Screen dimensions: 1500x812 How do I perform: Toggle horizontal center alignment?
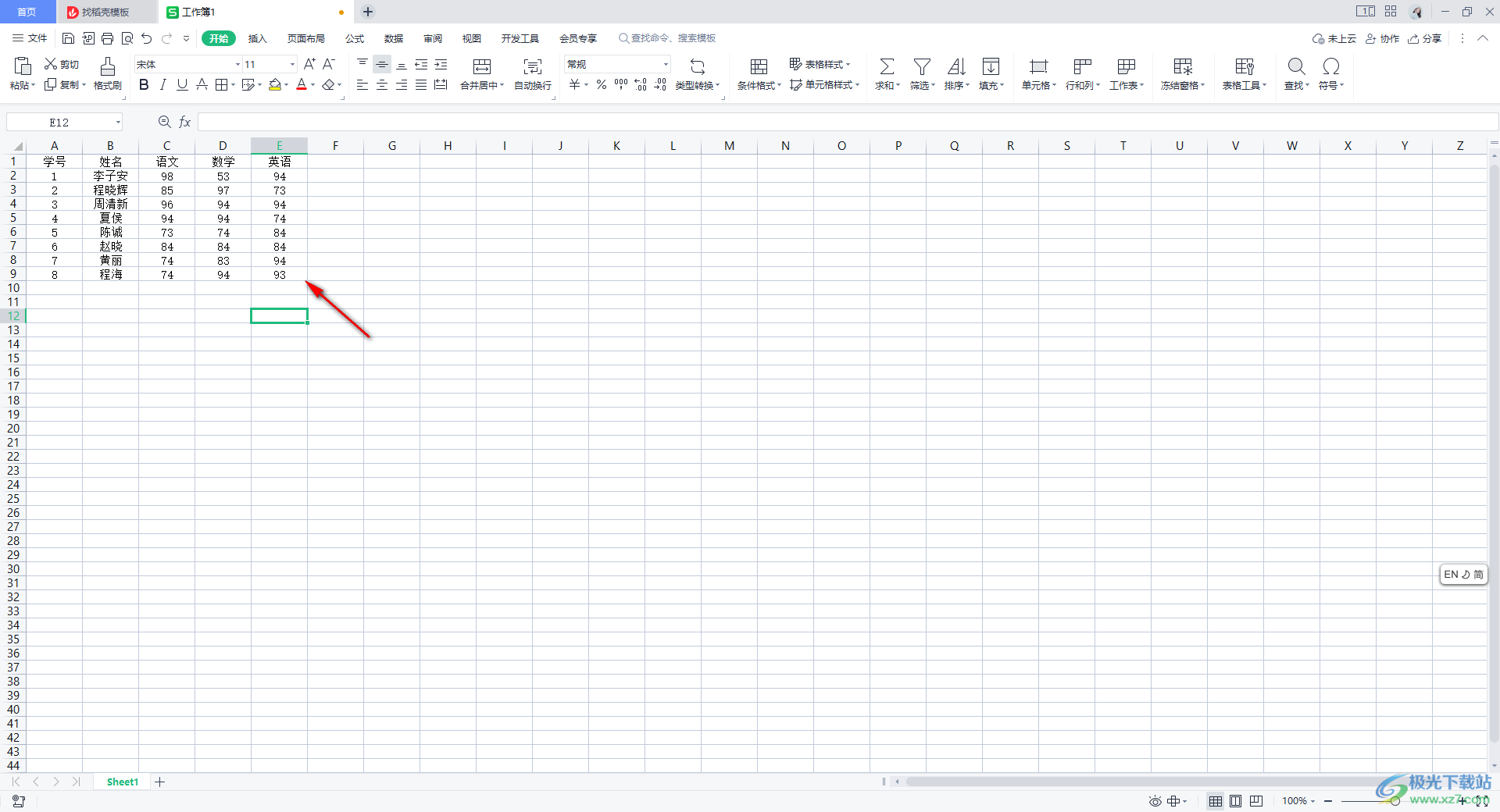[382, 84]
